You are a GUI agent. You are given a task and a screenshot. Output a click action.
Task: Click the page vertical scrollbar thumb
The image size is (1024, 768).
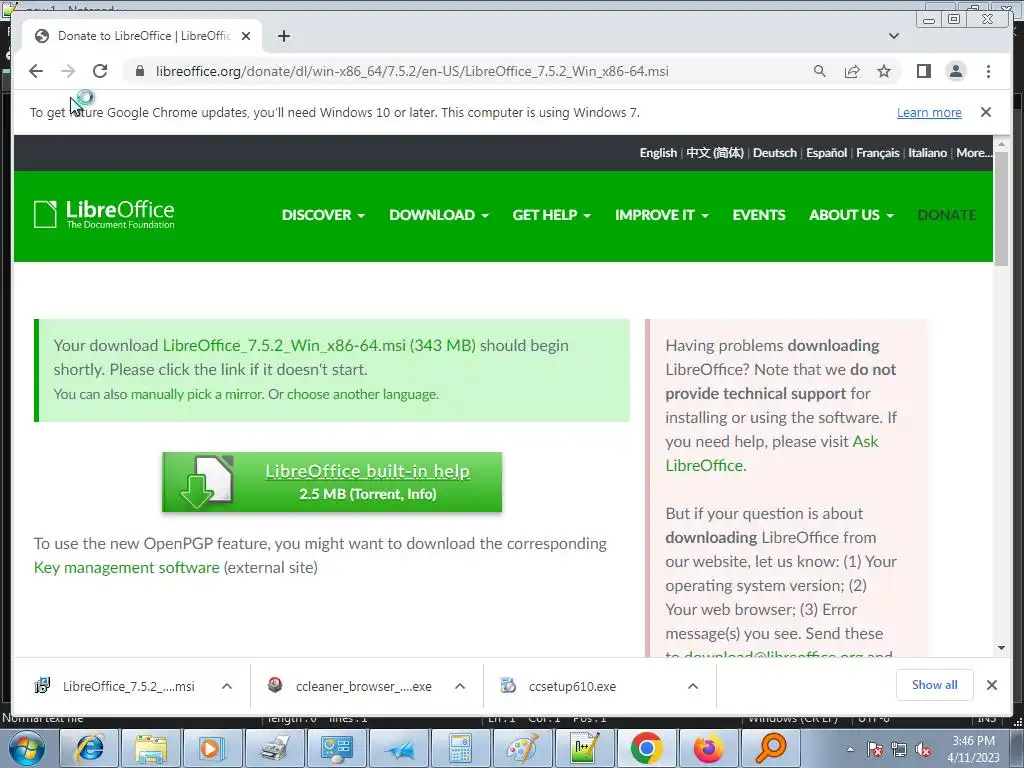click(1001, 207)
